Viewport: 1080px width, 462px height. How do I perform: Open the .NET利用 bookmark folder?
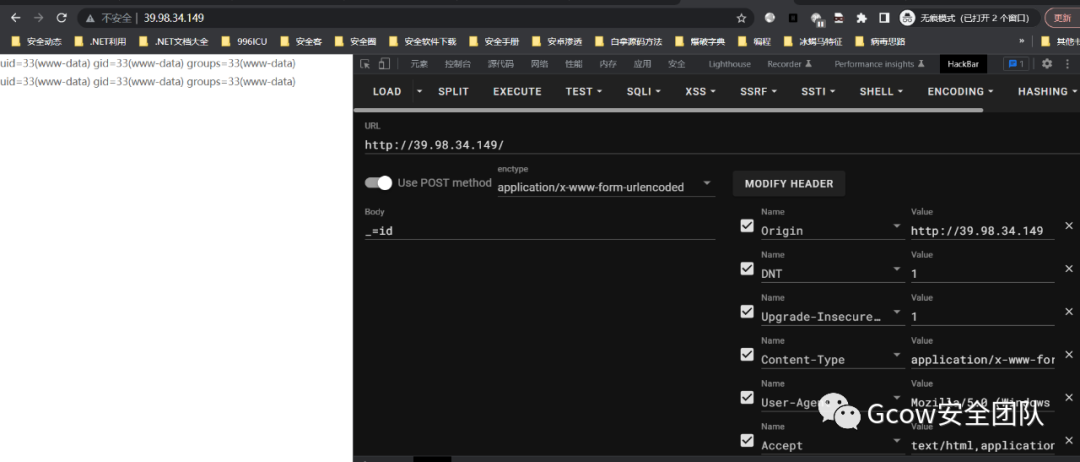tap(100, 41)
